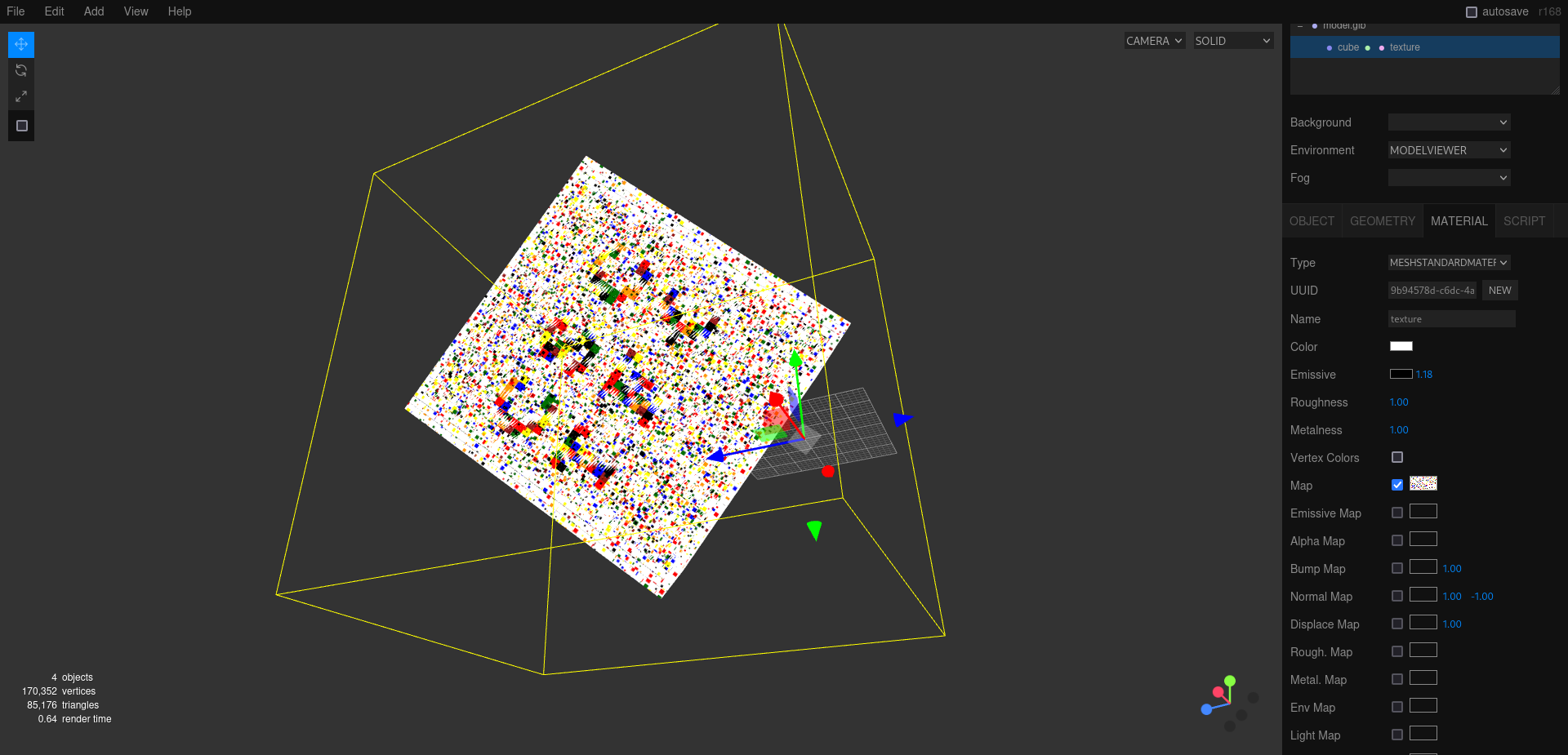Open the SOLID shading dropdown
This screenshot has height=755, width=1568.
click(x=1232, y=41)
